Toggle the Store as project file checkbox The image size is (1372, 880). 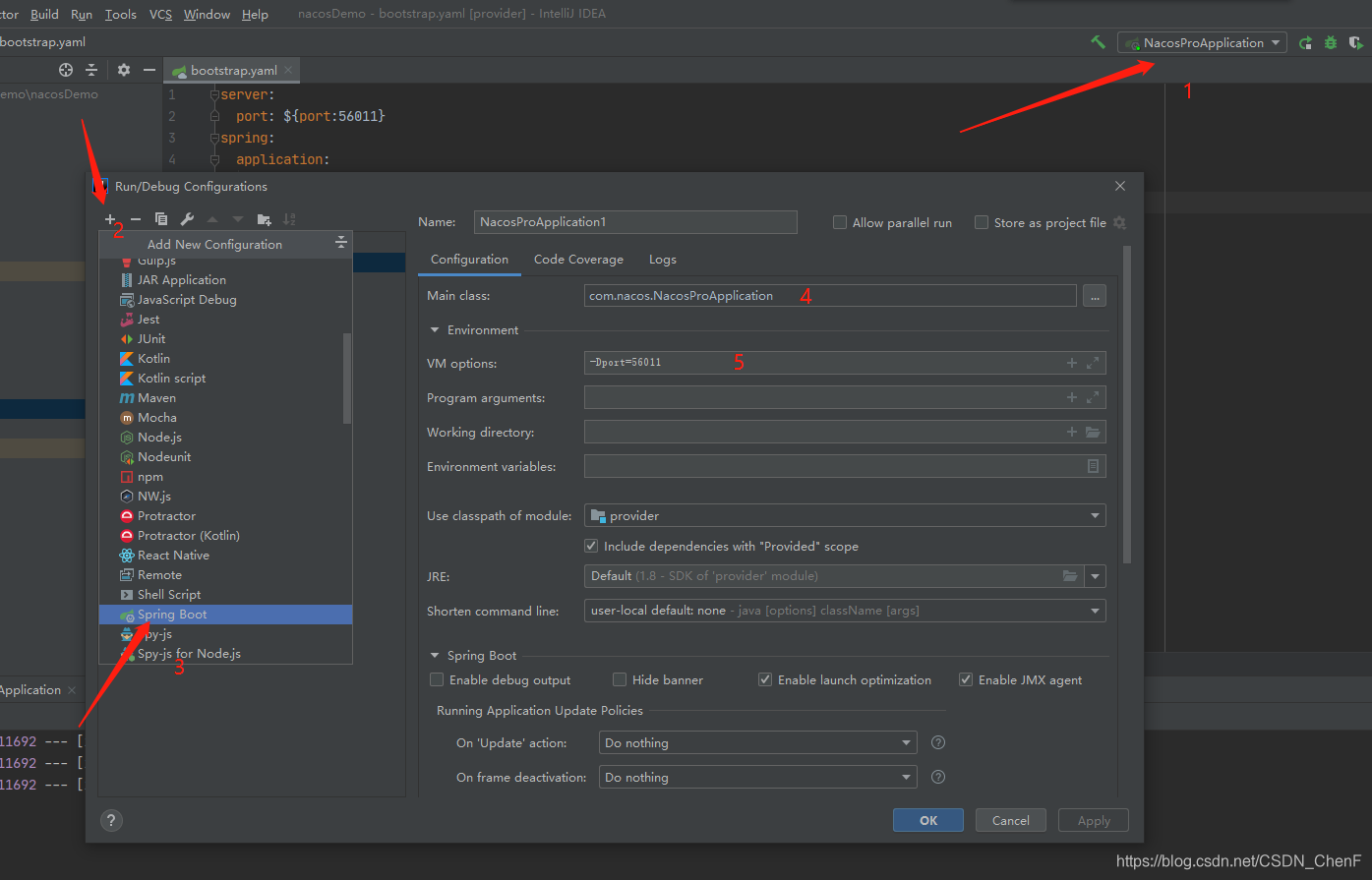point(982,222)
